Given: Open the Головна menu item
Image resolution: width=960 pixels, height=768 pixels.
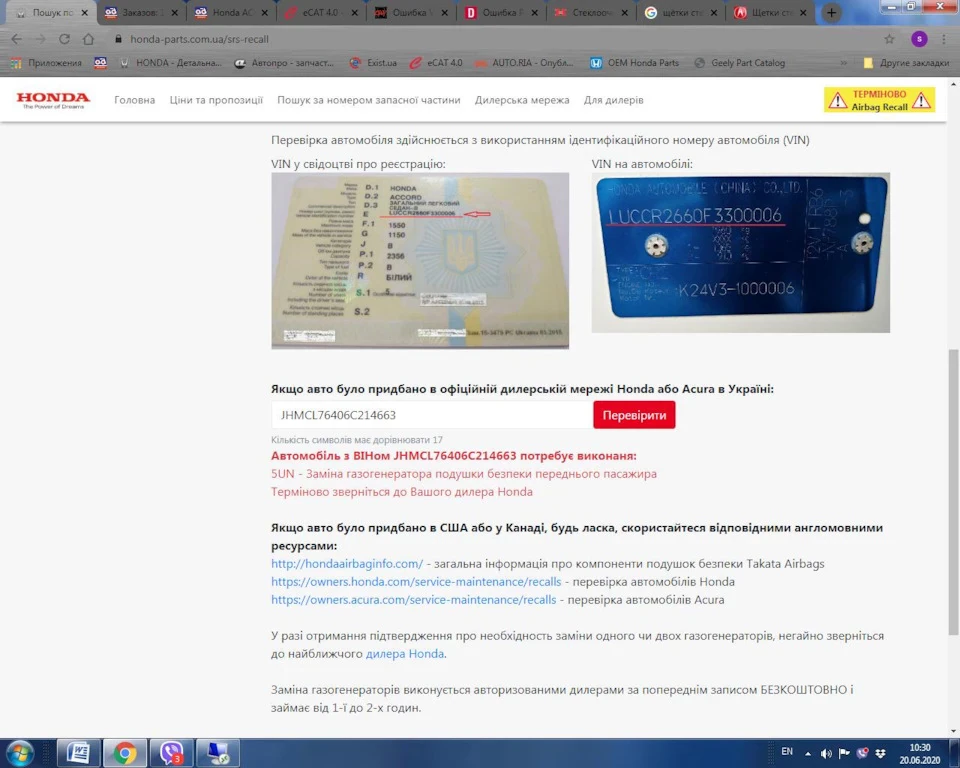Looking at the screenshot, I should click(134, 100).
